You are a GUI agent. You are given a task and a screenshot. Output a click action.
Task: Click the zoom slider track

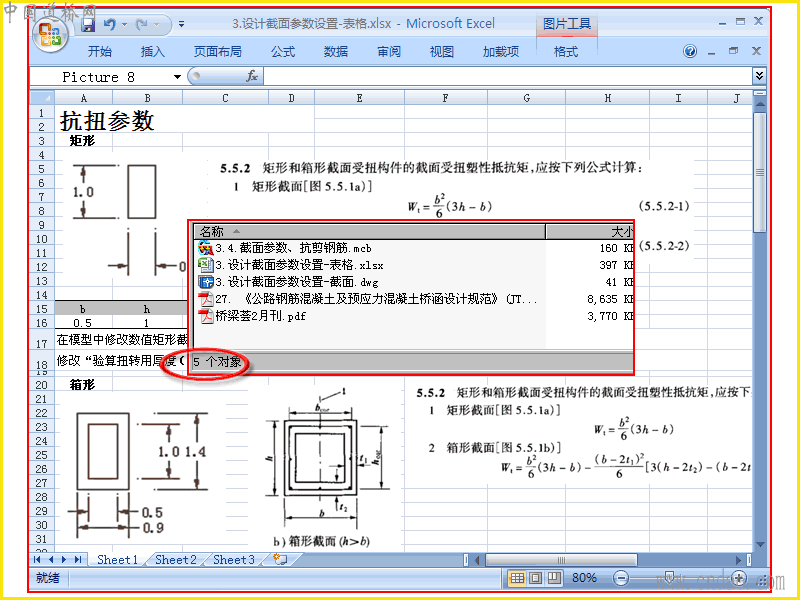679,578
